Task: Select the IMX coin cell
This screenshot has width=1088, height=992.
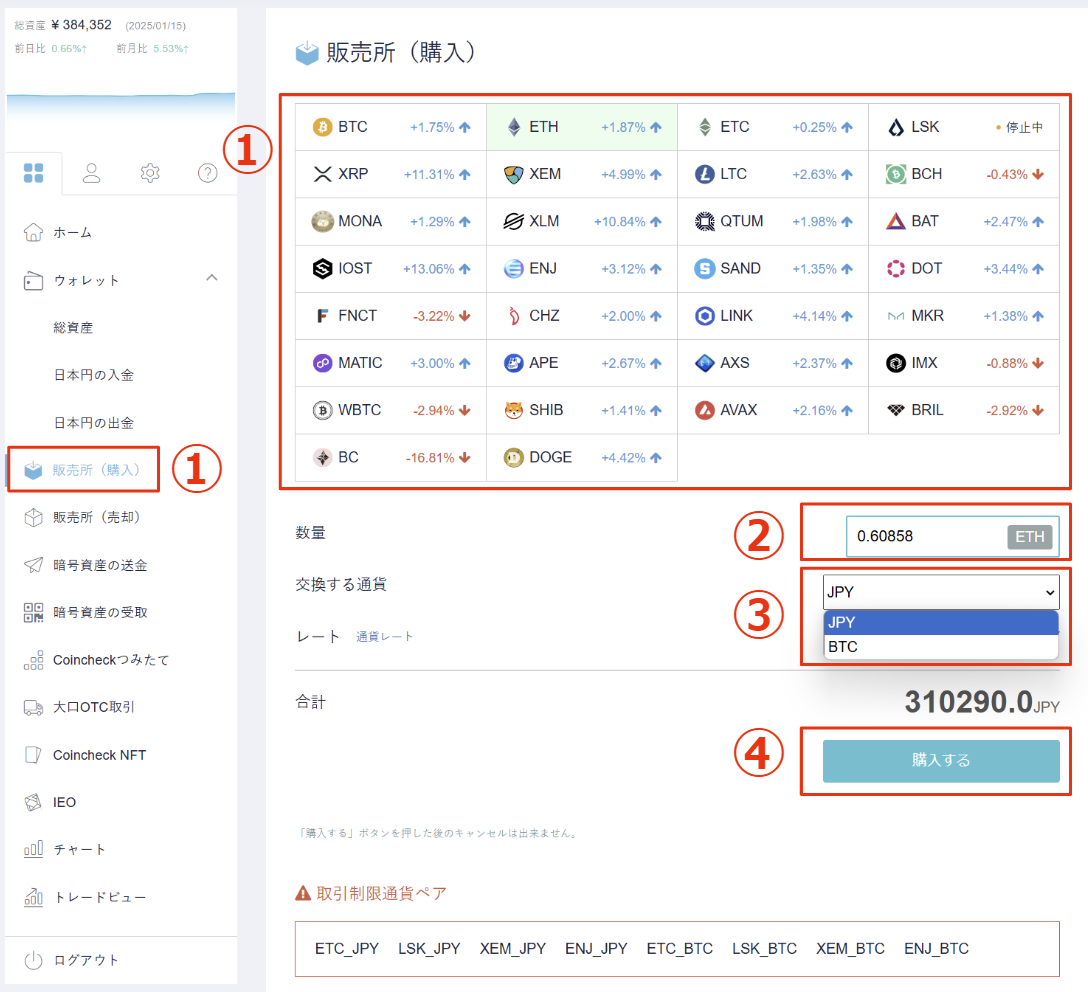Action: pos(964,363)
